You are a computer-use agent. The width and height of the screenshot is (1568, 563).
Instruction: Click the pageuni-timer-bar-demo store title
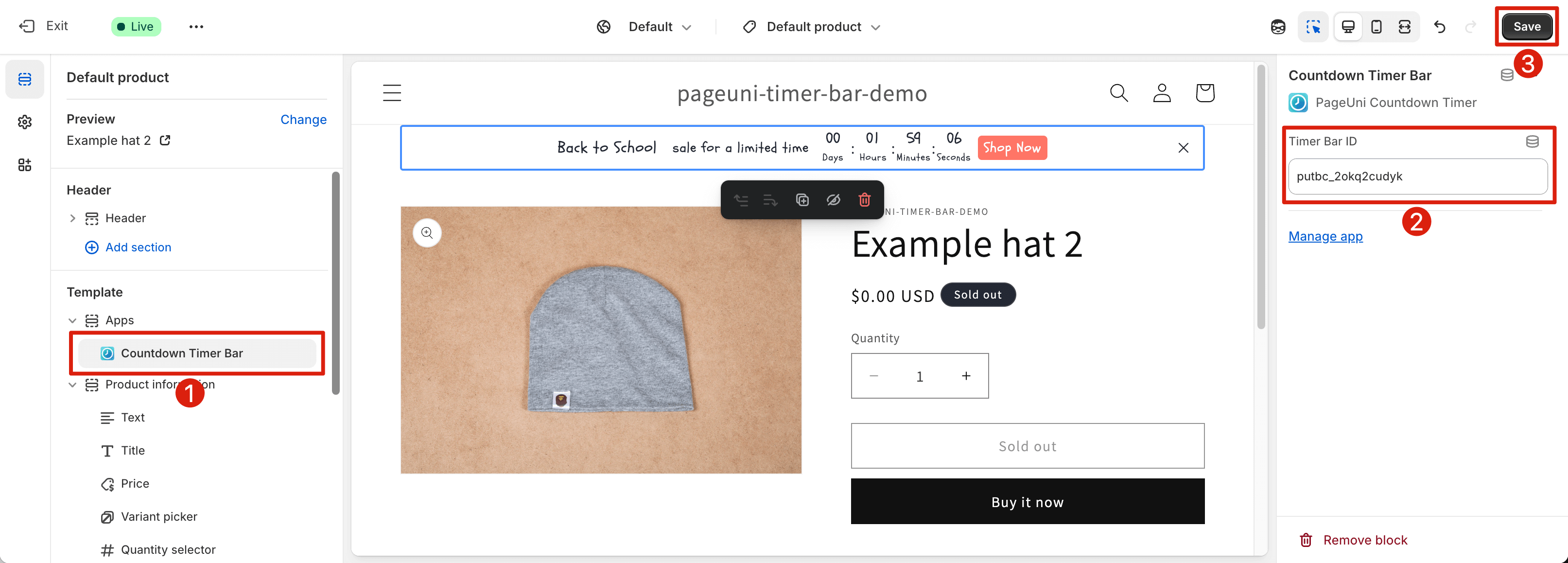(801, 93)
